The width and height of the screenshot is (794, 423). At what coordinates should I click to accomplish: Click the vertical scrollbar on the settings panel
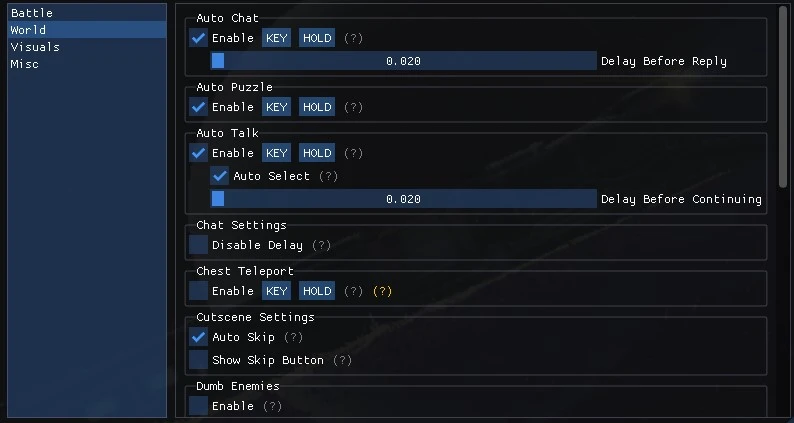783,90
